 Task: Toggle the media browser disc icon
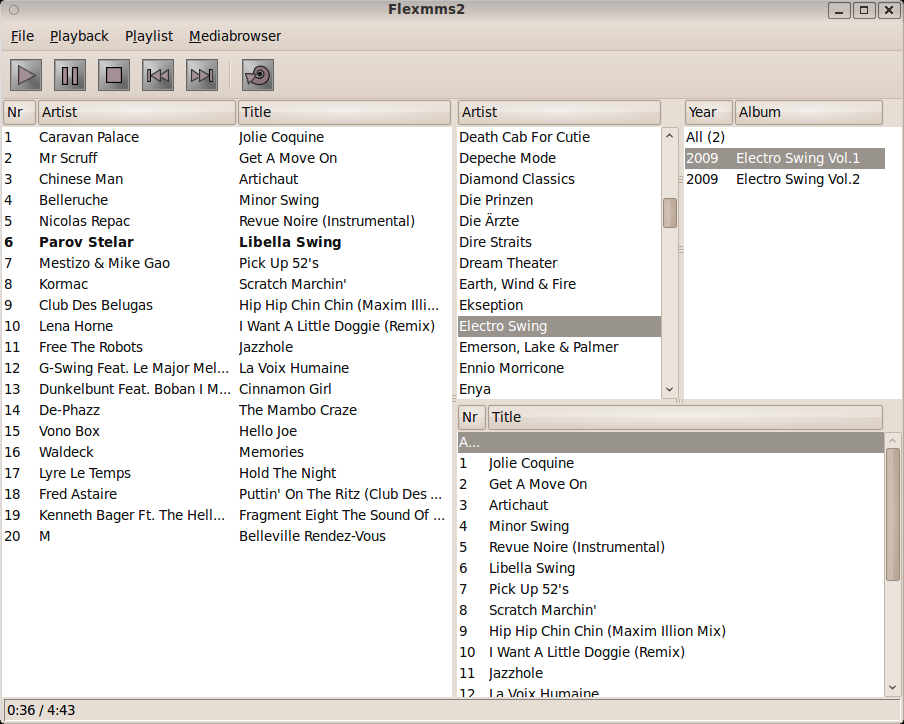click(258, 75)
